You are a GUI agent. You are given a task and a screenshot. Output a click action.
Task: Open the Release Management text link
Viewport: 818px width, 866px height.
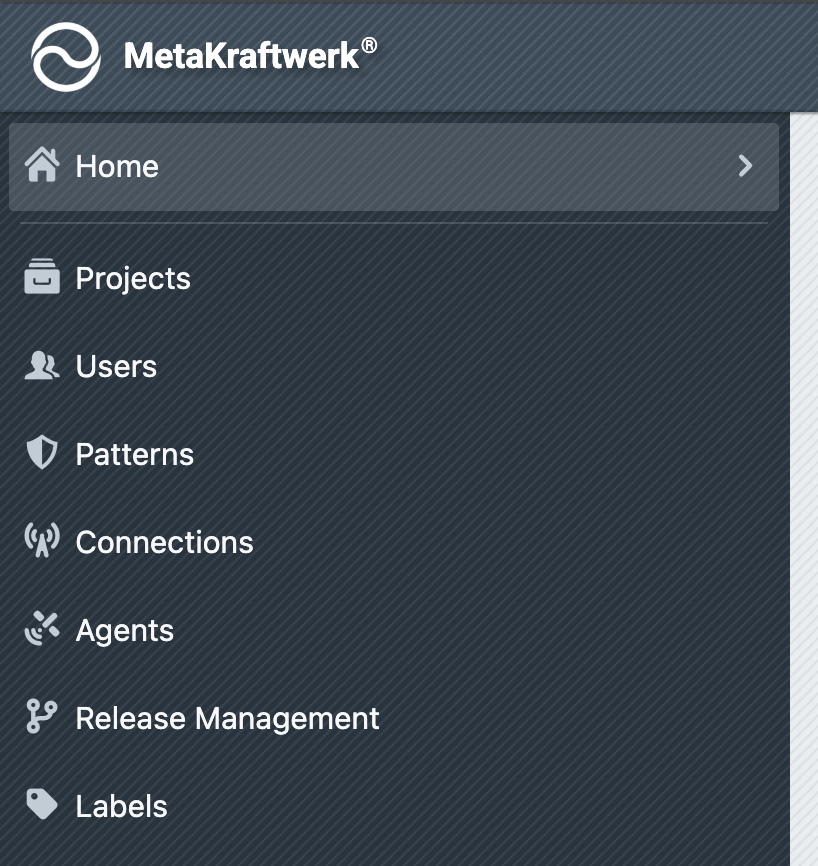coord(228,718)
